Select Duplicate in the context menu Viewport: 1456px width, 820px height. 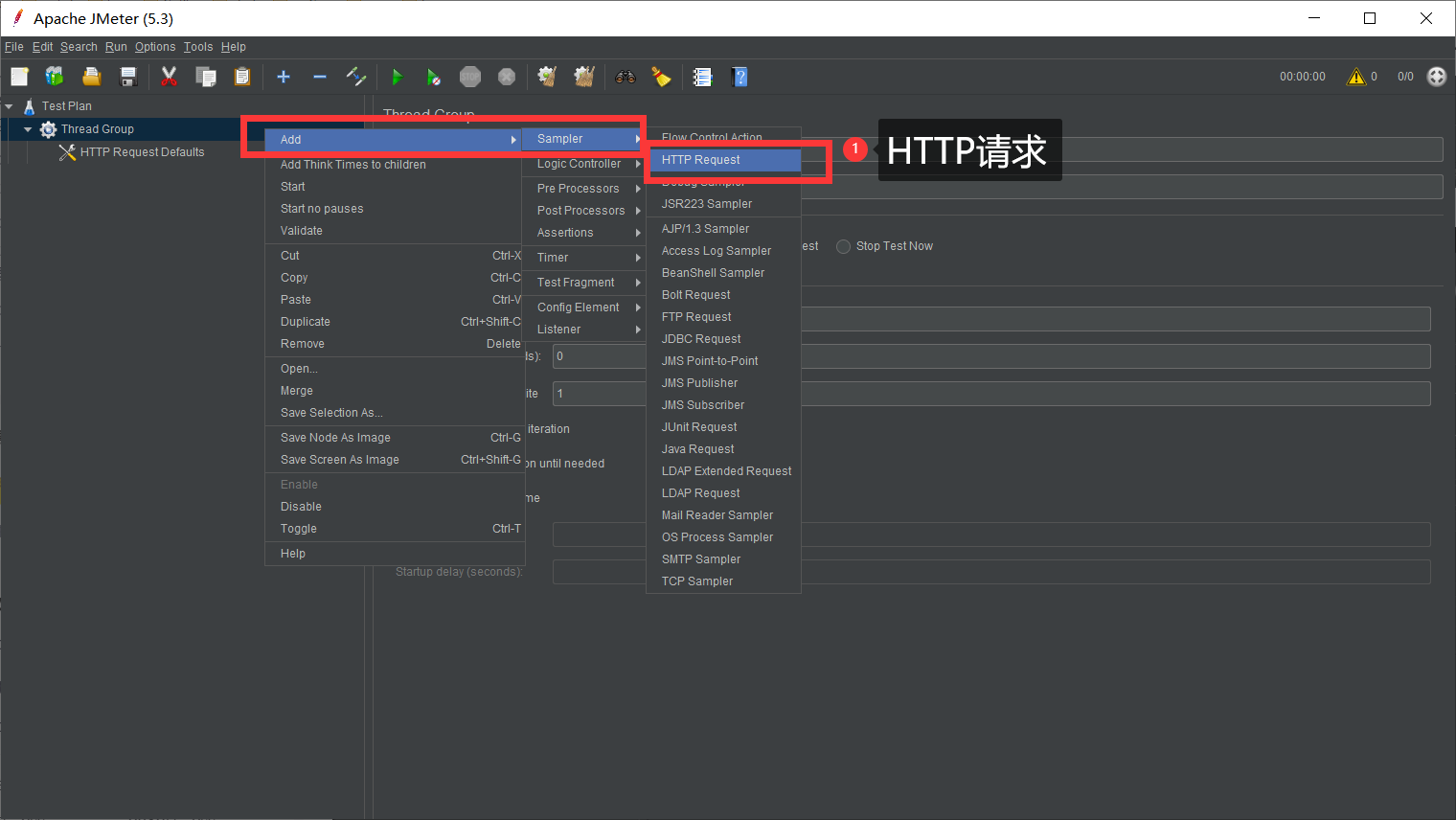395,322
